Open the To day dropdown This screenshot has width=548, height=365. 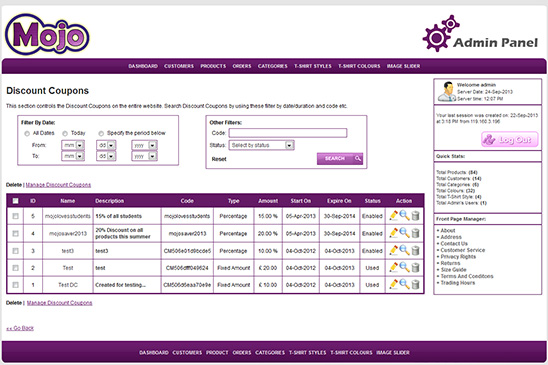click(x=106, y=156)
